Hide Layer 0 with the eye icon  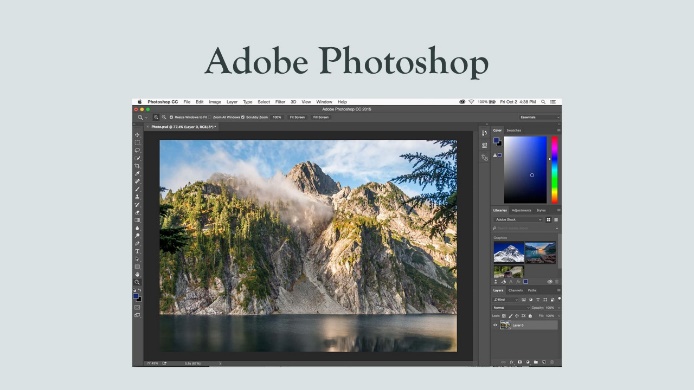pos(495,325)
